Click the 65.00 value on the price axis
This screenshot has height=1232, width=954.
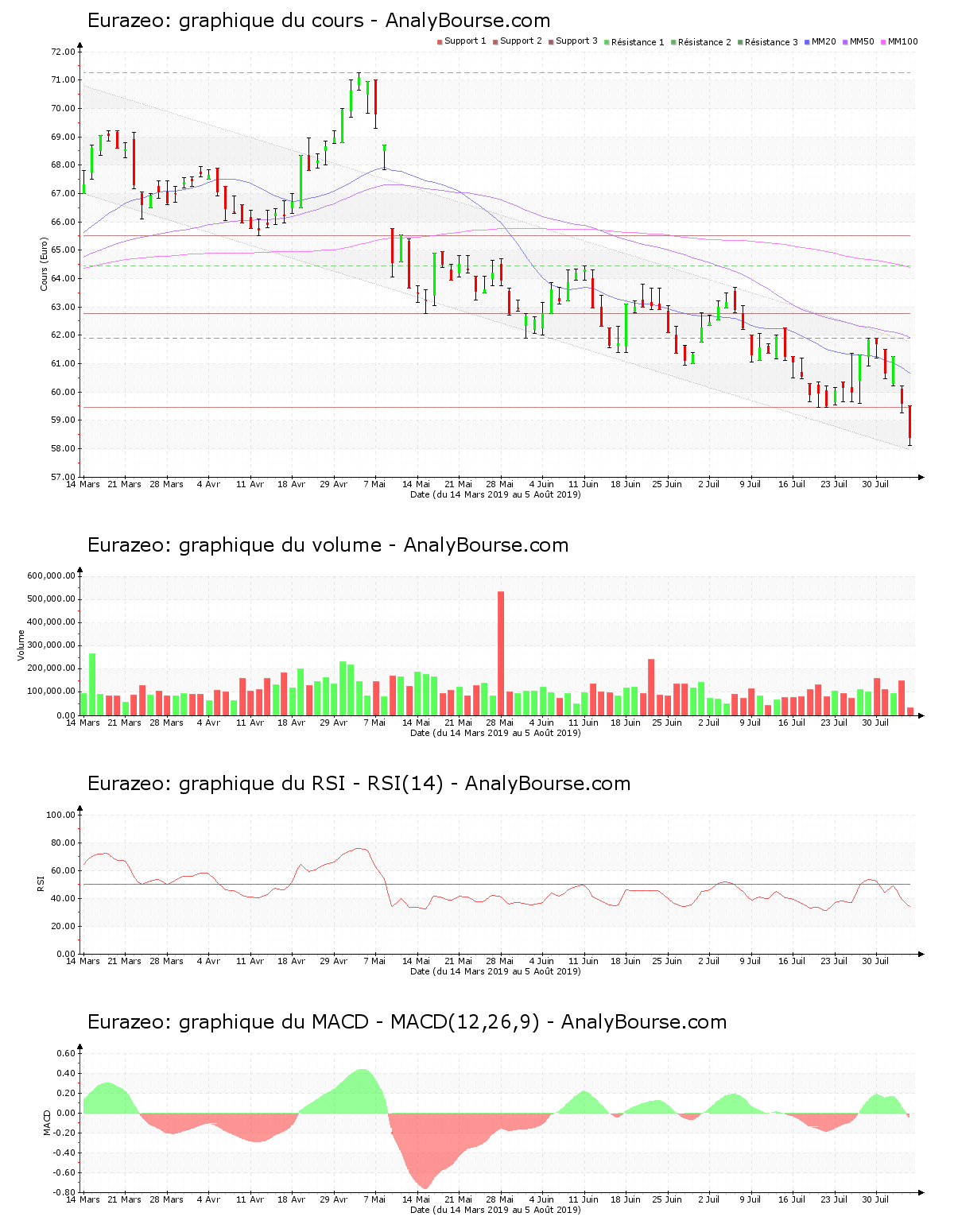[63, 250]
